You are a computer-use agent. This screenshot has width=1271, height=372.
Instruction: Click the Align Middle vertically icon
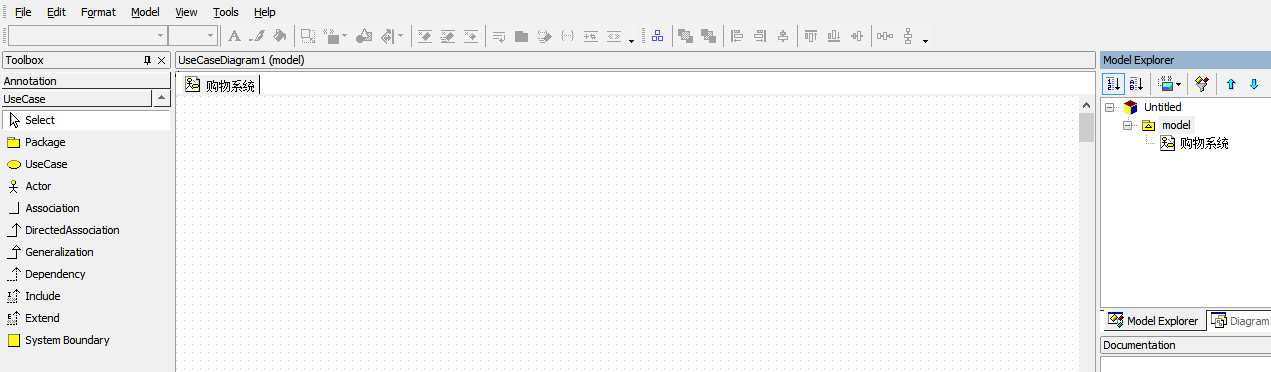coord(857,36)
